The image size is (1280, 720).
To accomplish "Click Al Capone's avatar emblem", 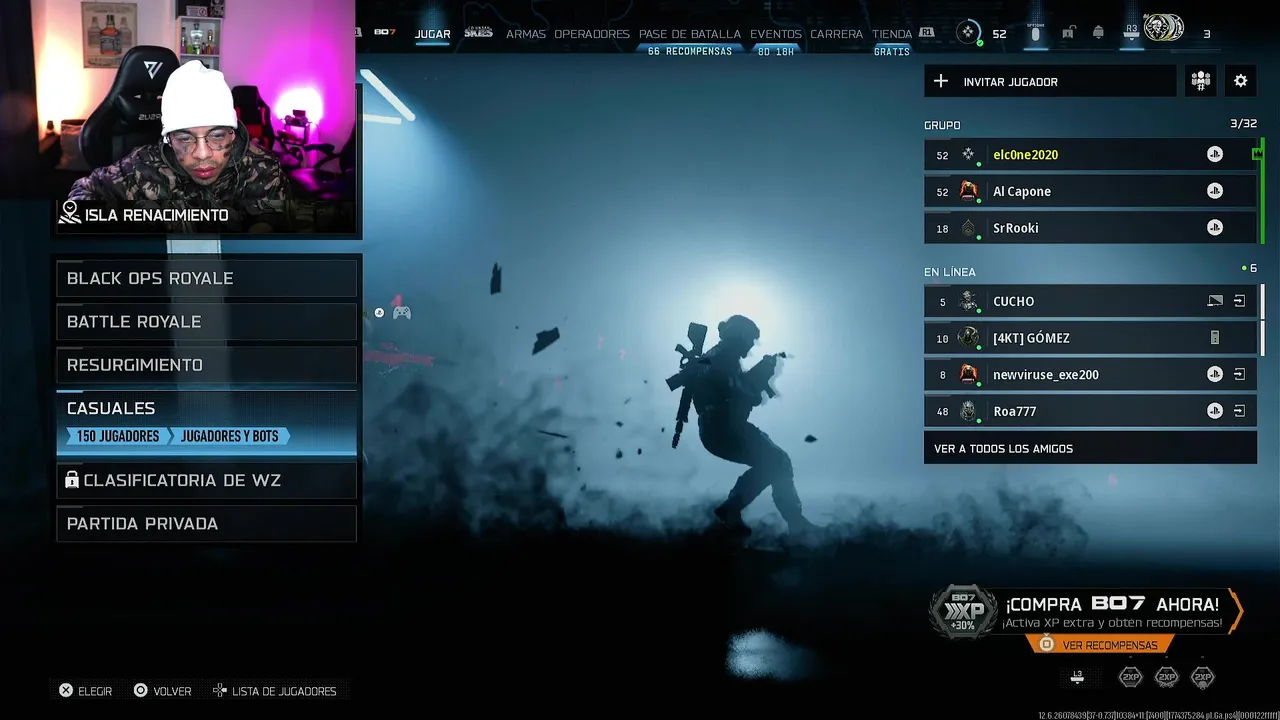I will coord(968,191).
